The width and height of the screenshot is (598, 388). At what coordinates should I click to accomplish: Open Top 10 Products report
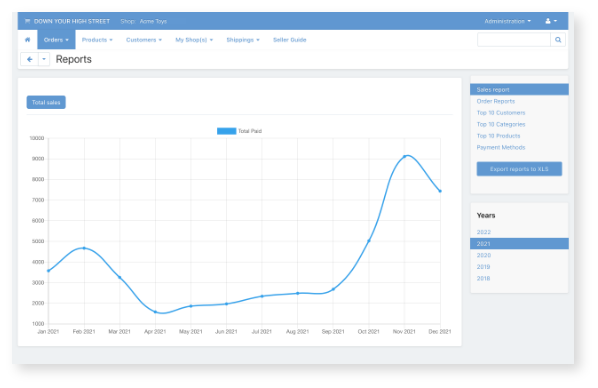pos(498,136)
